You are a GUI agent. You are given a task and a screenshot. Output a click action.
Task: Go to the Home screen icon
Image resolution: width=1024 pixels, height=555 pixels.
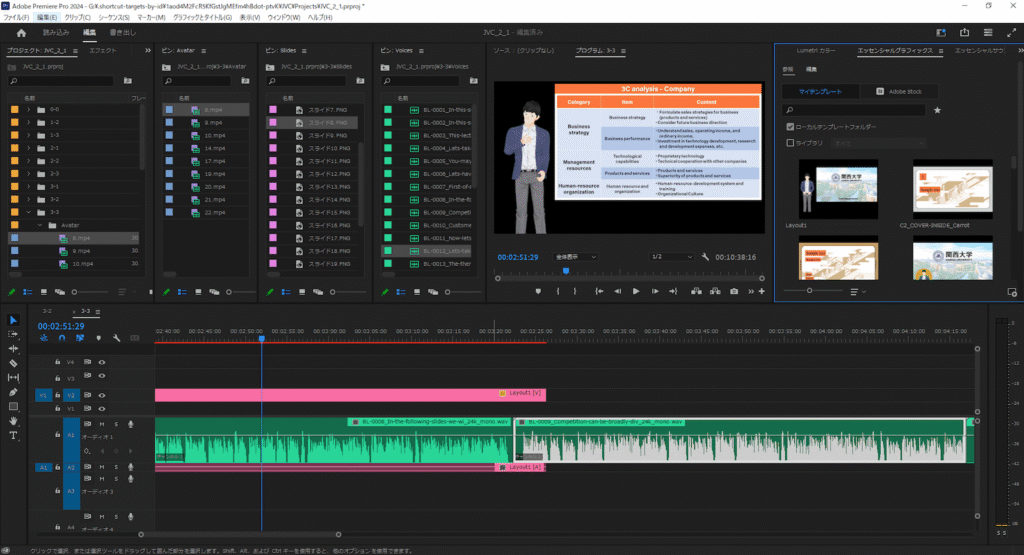[x=21, y=33]
